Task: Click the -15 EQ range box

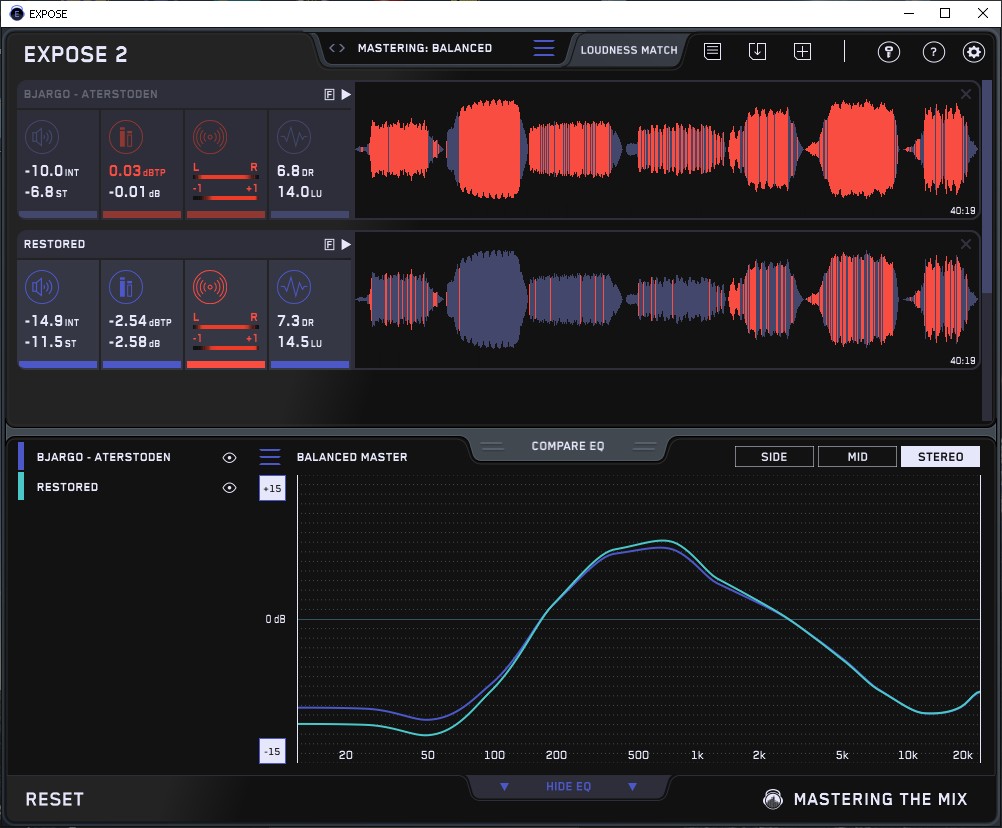Action: (272, 751)
